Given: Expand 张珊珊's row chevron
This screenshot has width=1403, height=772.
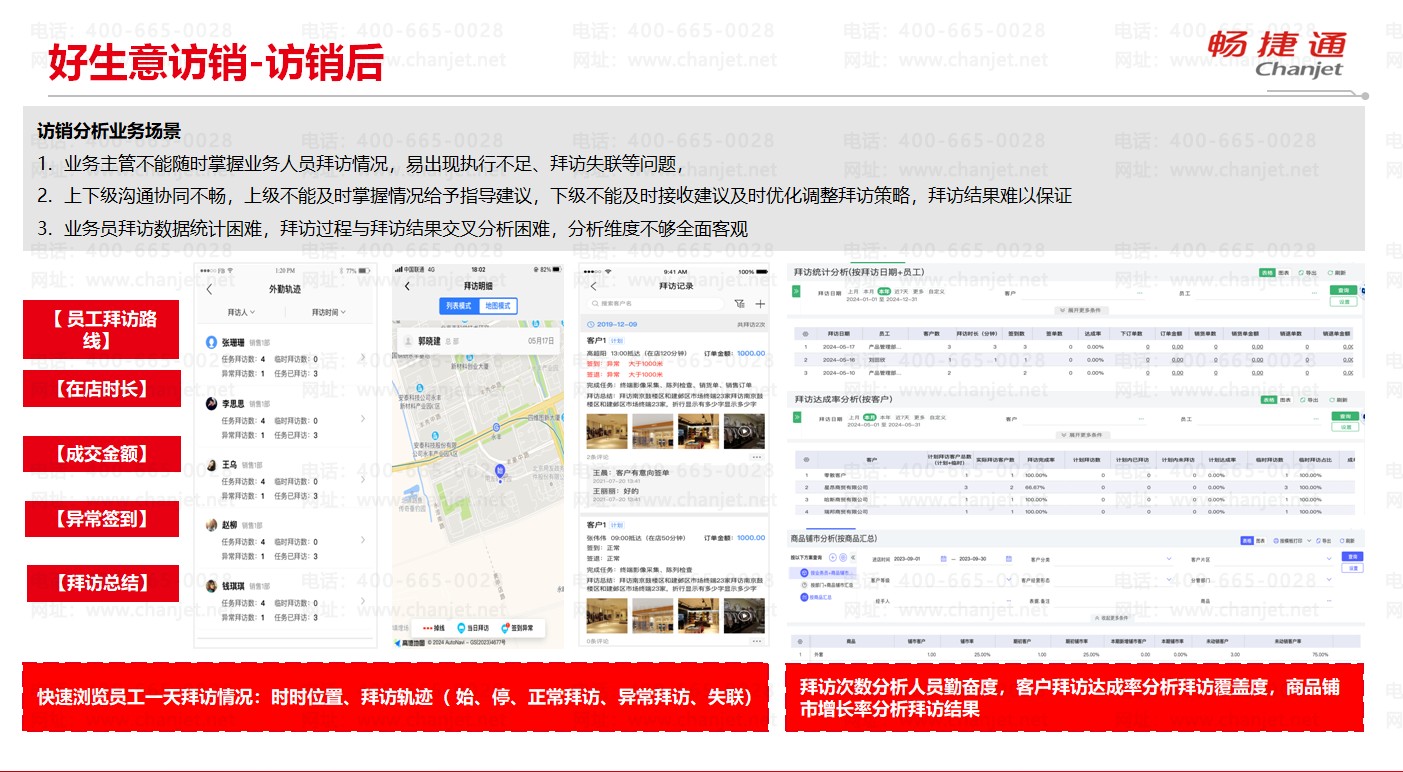Looking at the screenshot, I should pyautogui.click(x=363, y=357).
